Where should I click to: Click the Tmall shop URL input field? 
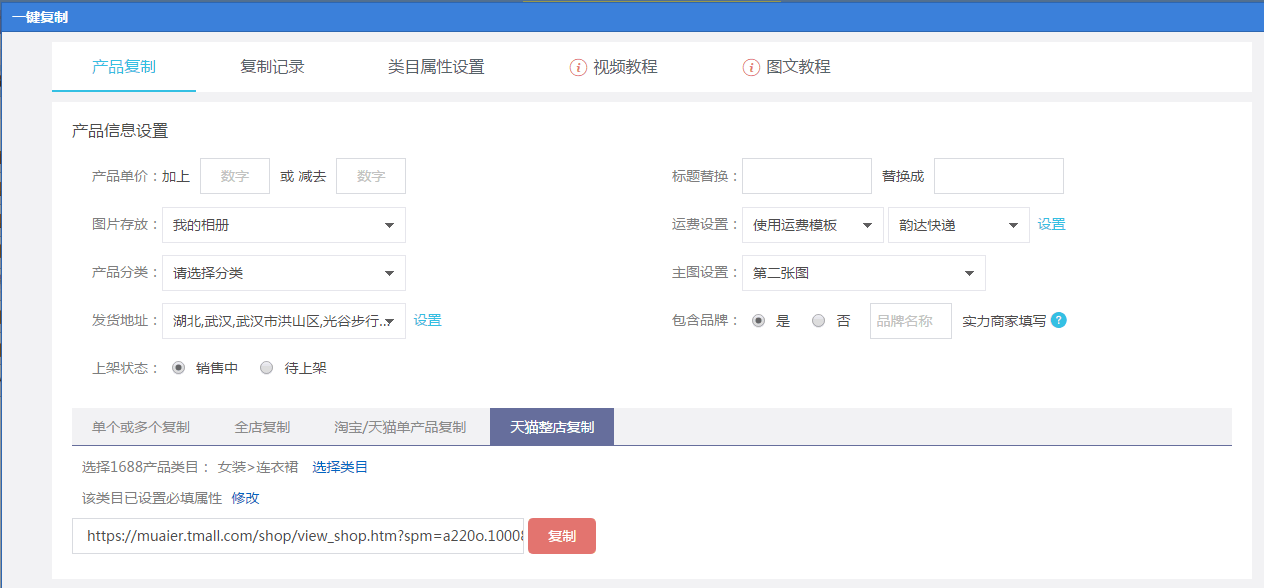[x=298, y=536]
